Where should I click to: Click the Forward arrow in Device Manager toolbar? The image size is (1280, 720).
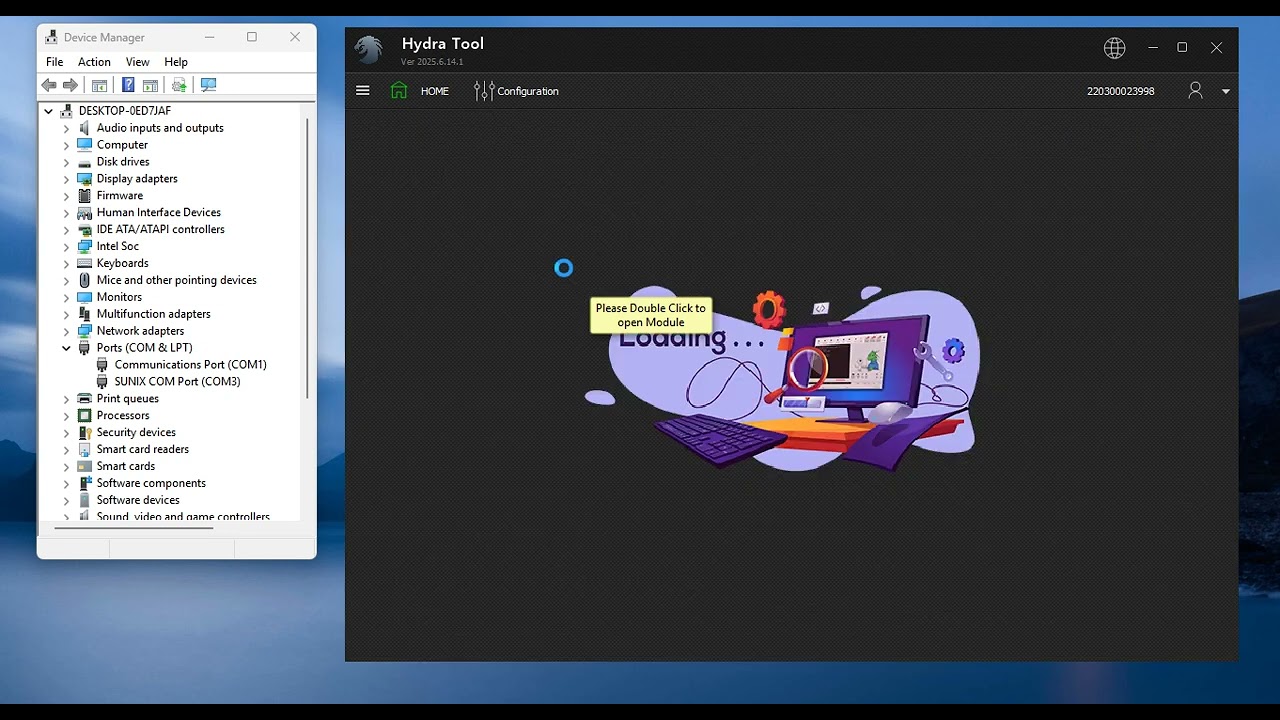71,86
